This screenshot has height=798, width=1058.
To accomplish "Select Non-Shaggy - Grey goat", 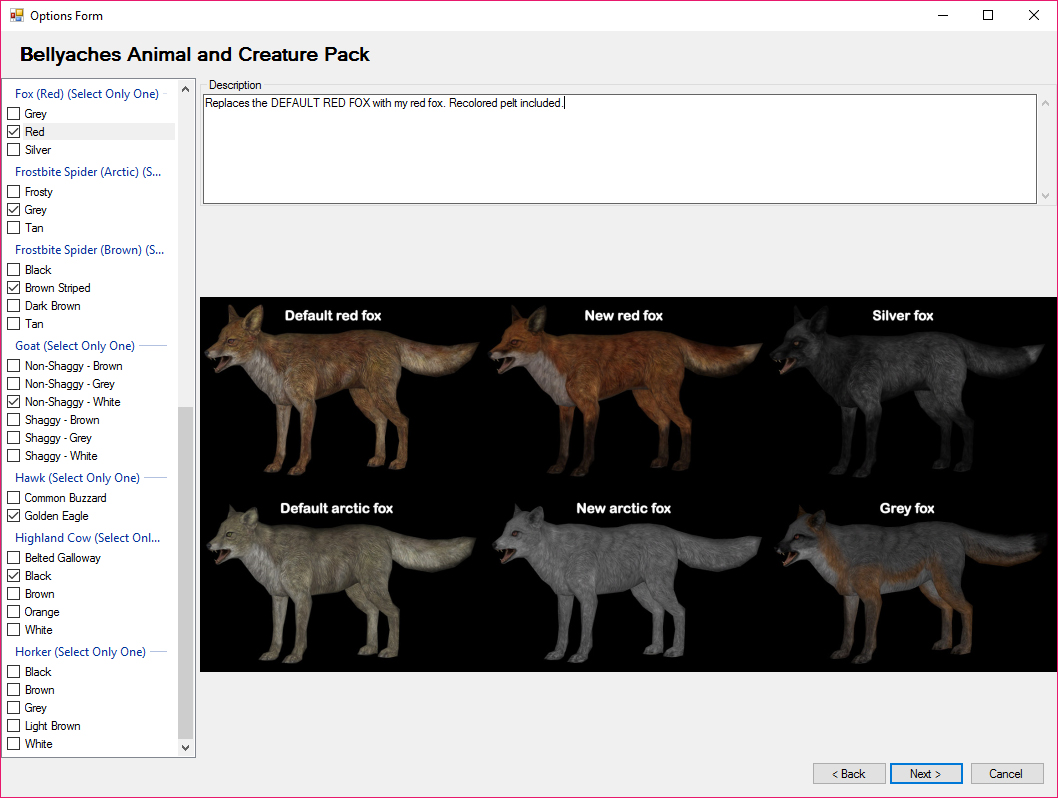I will tap(13, 384).
